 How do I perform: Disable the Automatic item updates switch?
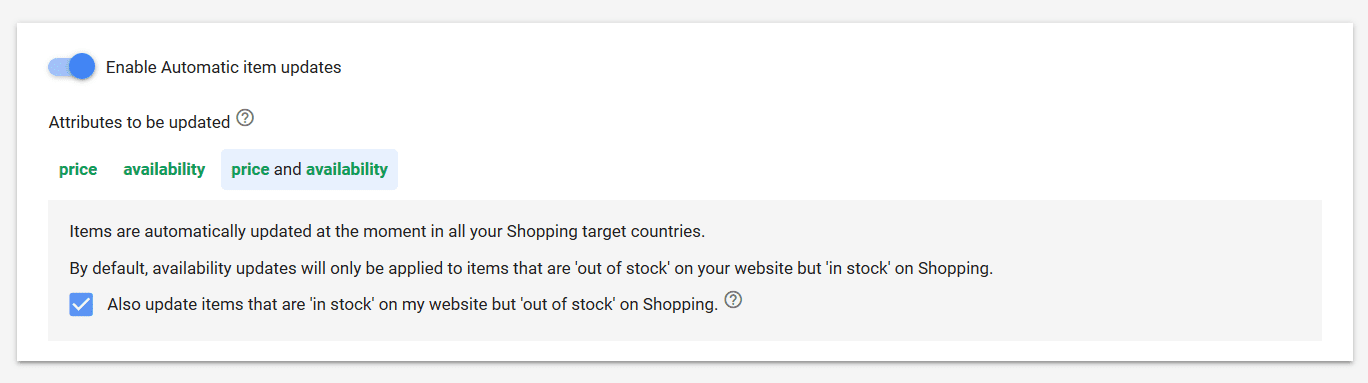click(71, 67)
